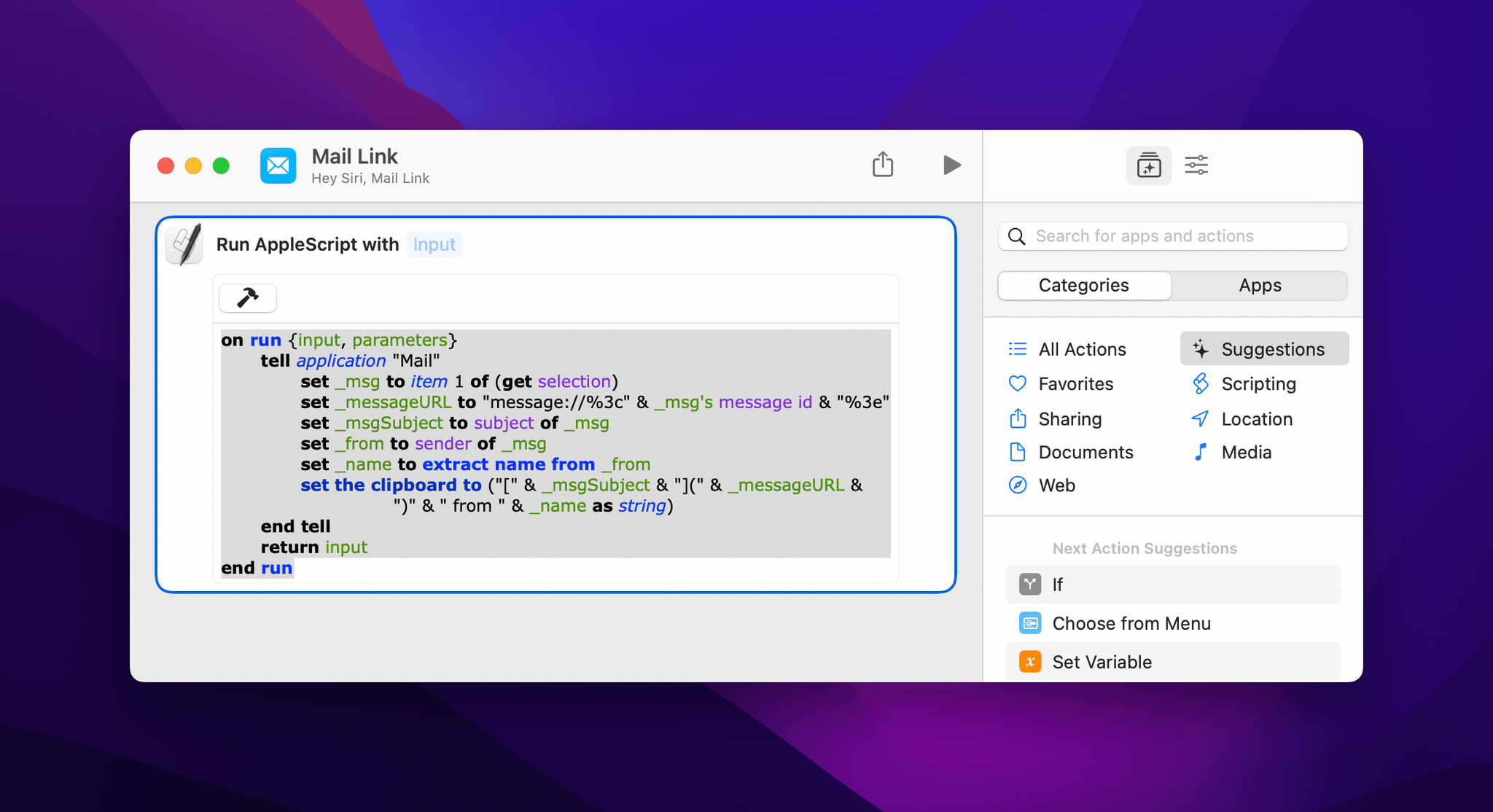Switch to the Apps tab
Image resolution: width=1493 pixels, height=812 pixels.
[x=1261, y=286]
